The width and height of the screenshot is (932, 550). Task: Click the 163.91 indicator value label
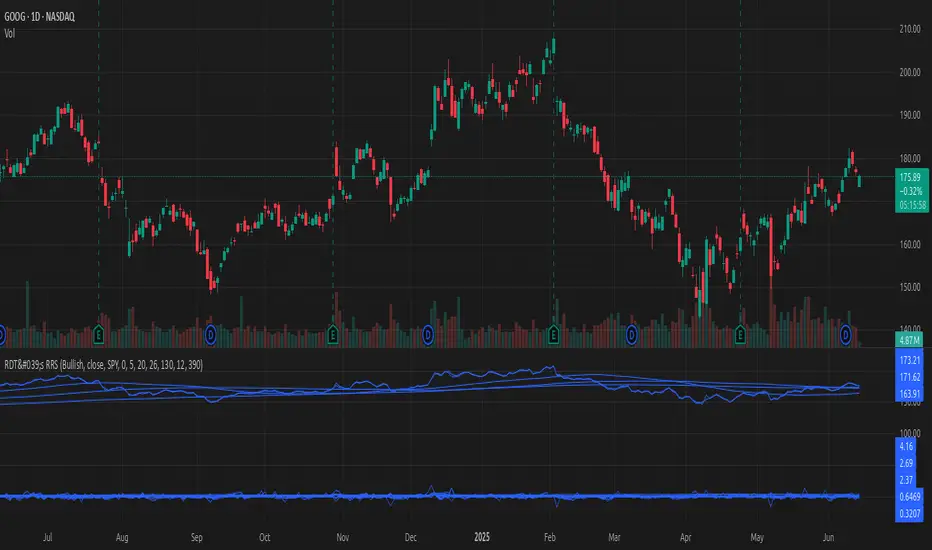click(910, 394)
